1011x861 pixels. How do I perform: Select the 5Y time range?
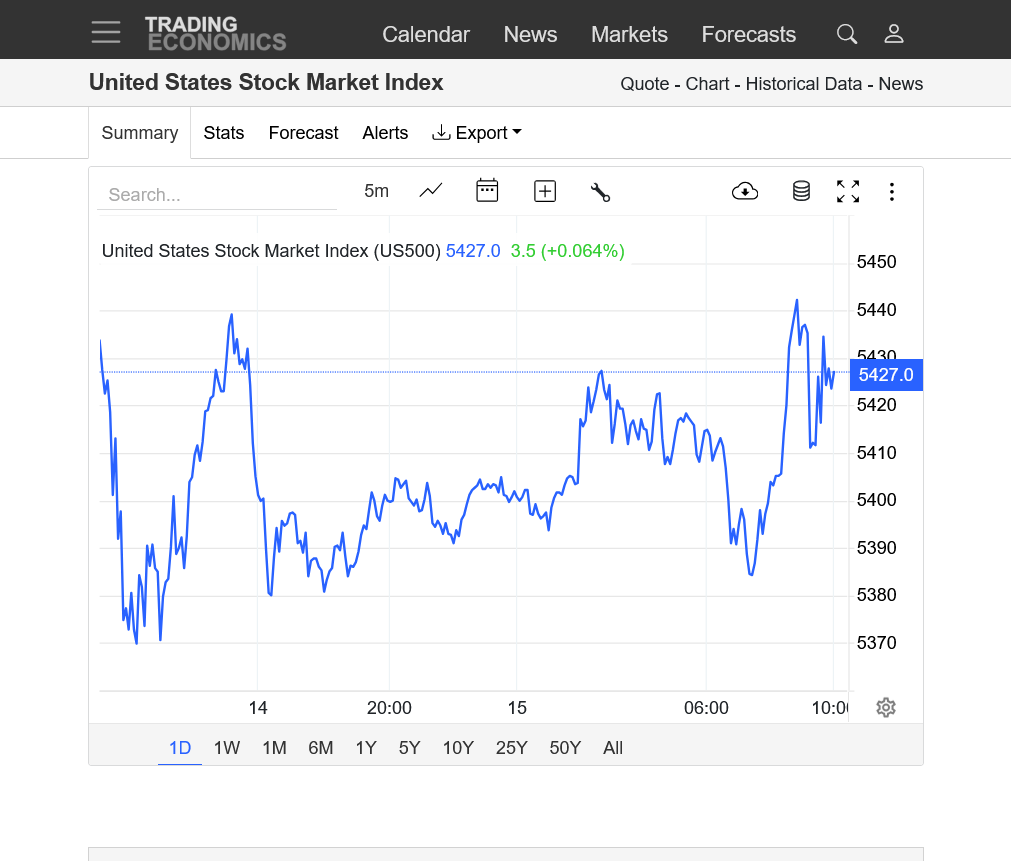pos(409,748)
